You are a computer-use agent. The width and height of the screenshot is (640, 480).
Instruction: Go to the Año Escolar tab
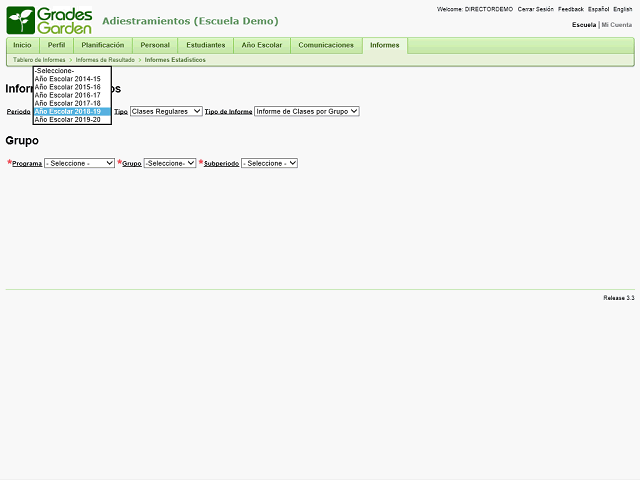(x=262, y=45)
